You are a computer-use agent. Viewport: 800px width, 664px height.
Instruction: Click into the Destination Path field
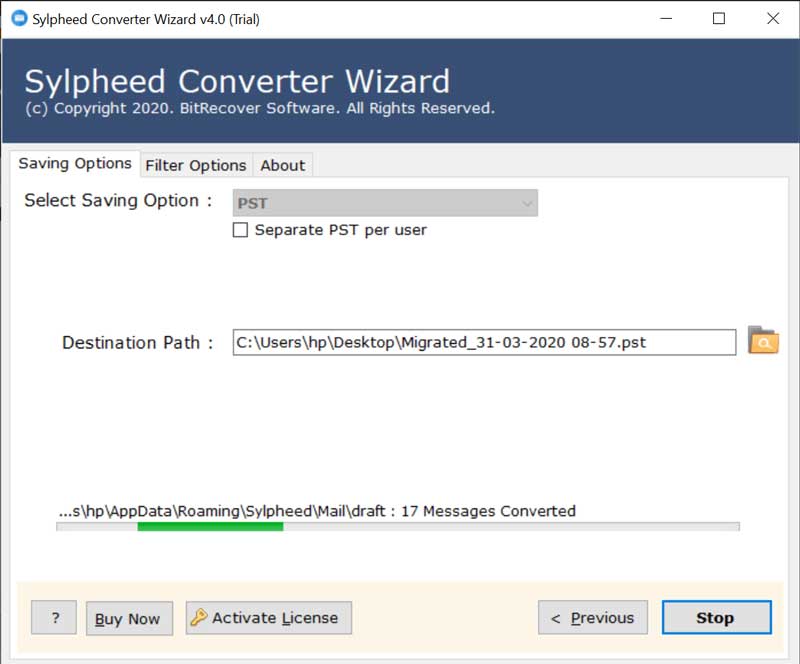pos(484,342)
